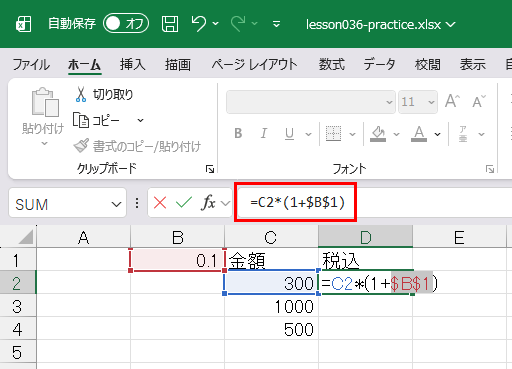Select column A header
The height and width of the screenshot is (369, 512).
(x=83, y=237)
